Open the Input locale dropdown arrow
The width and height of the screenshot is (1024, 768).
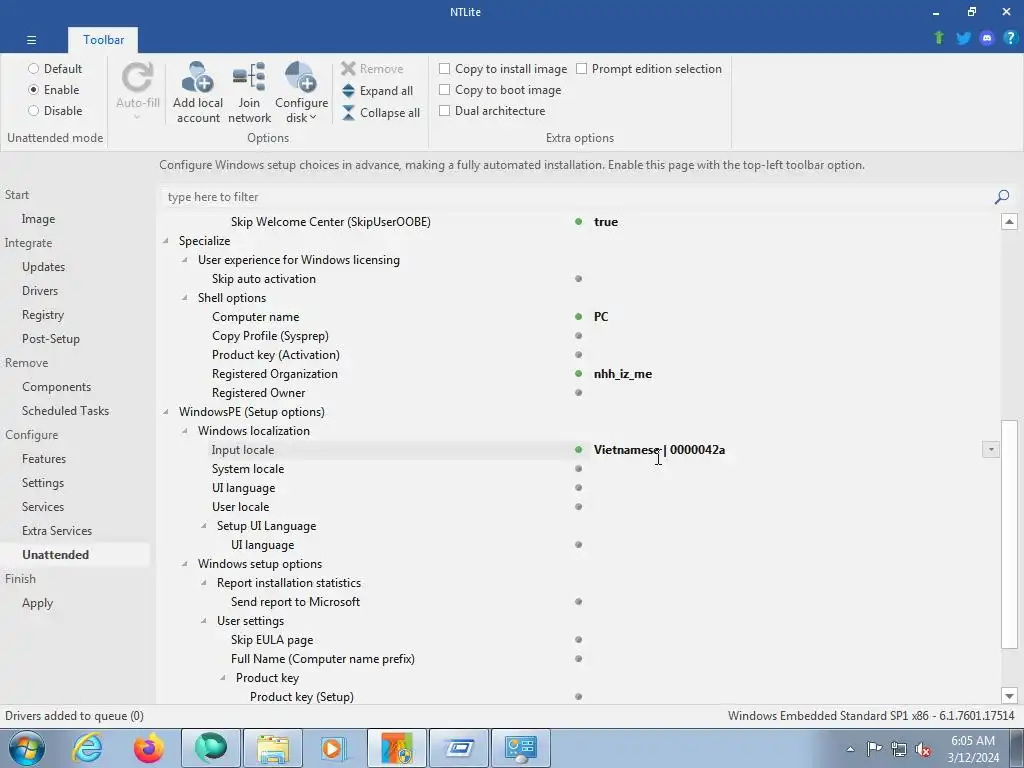pyautogui.click(x=991, y=449)
